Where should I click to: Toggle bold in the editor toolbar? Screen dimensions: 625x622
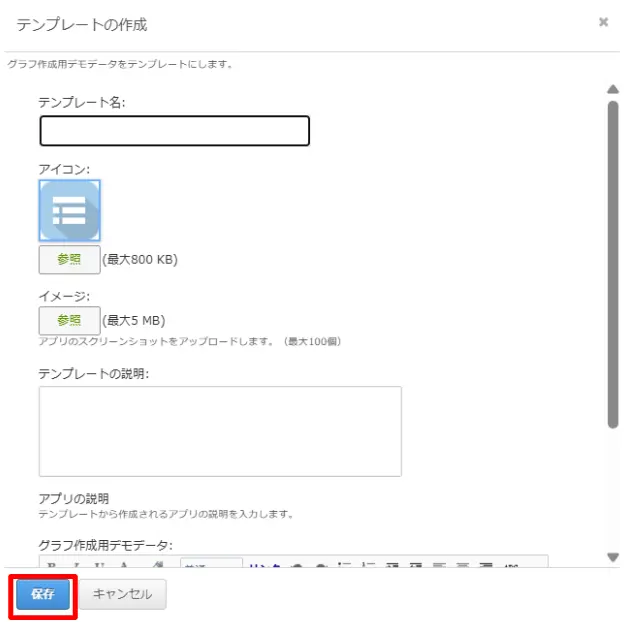point(52,566)
